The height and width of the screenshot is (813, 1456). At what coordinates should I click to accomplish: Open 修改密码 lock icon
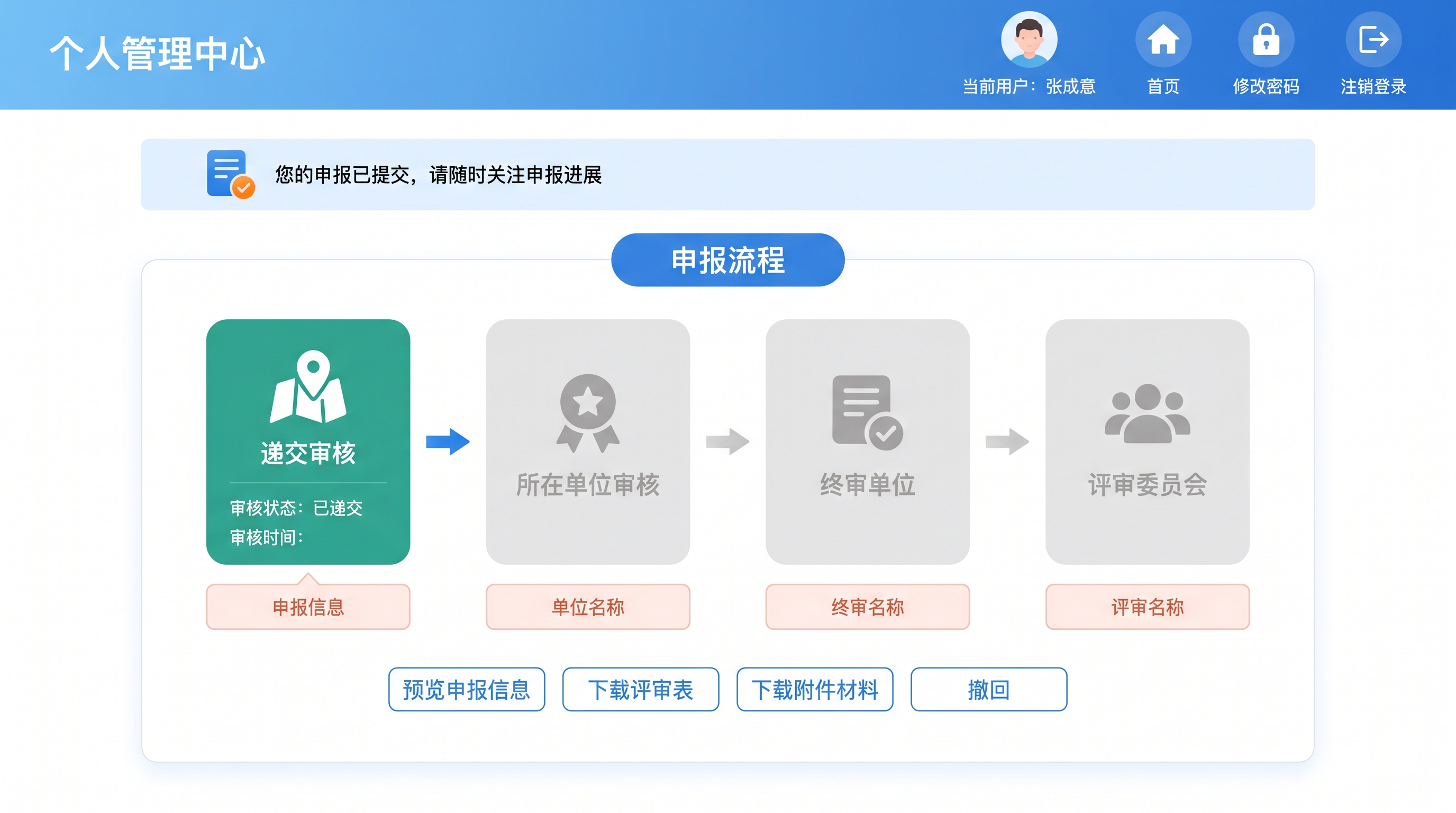[x=1266, y=39]
